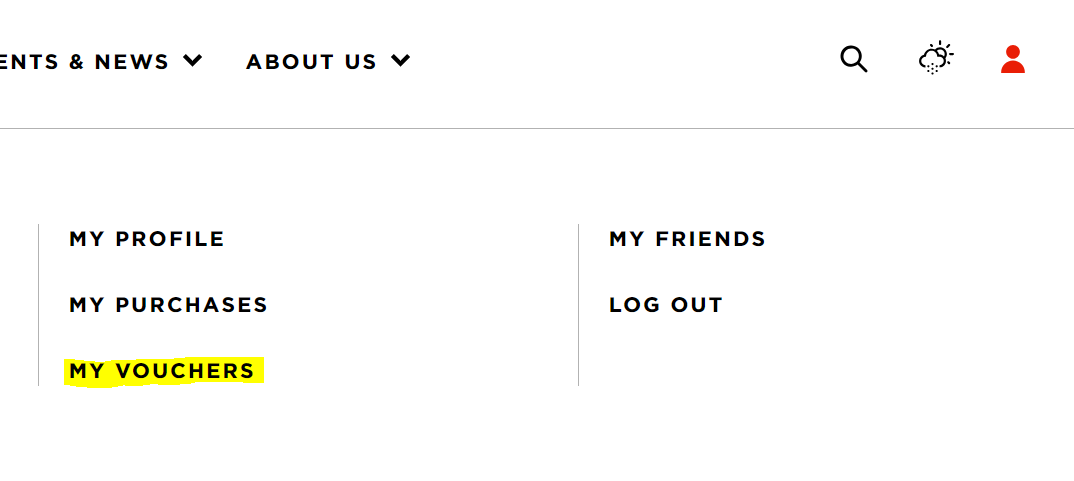
Task: Open My Purchases page
Action: coord(168,305)
